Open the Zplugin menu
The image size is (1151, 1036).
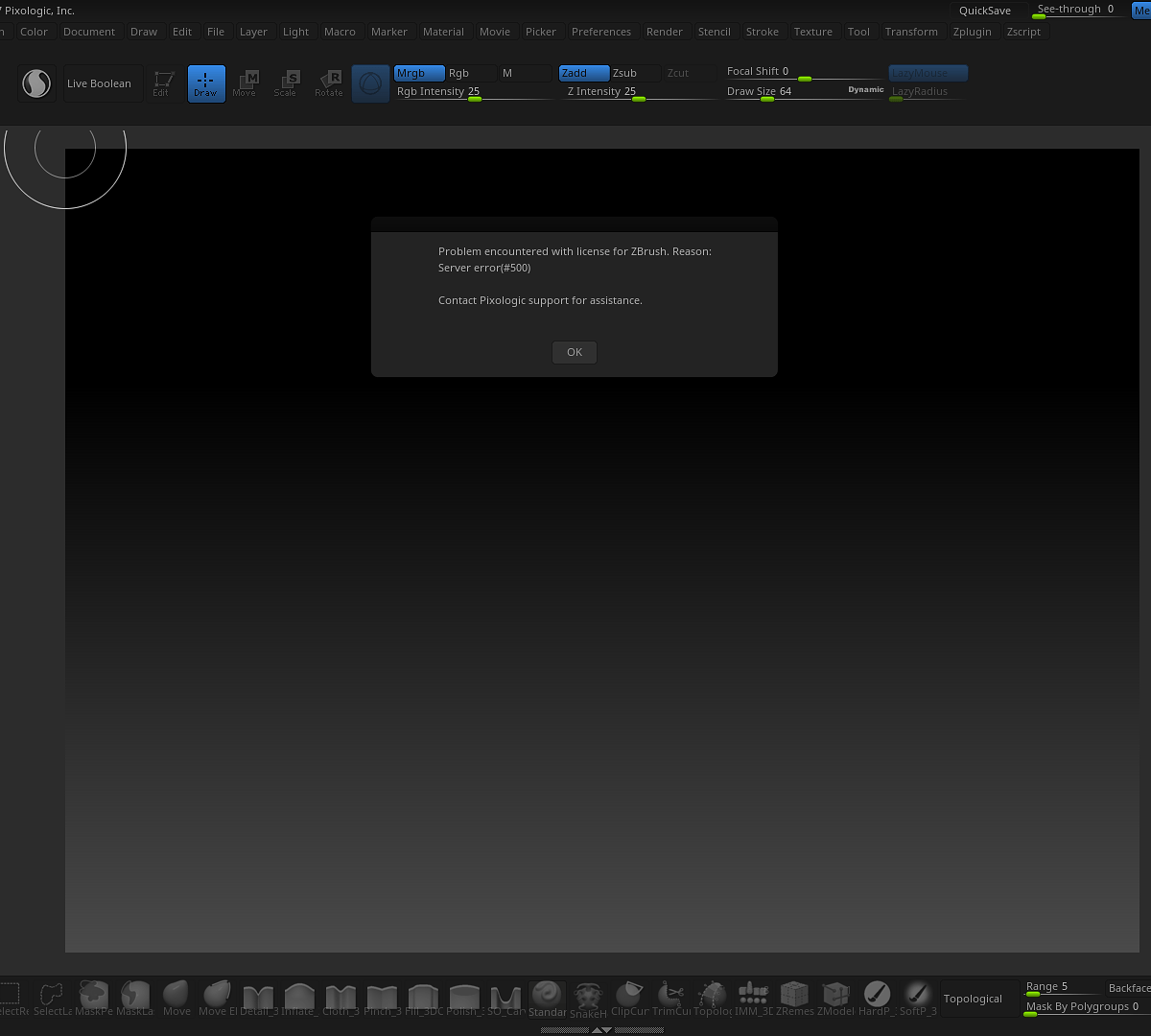[x=973, y=32]
